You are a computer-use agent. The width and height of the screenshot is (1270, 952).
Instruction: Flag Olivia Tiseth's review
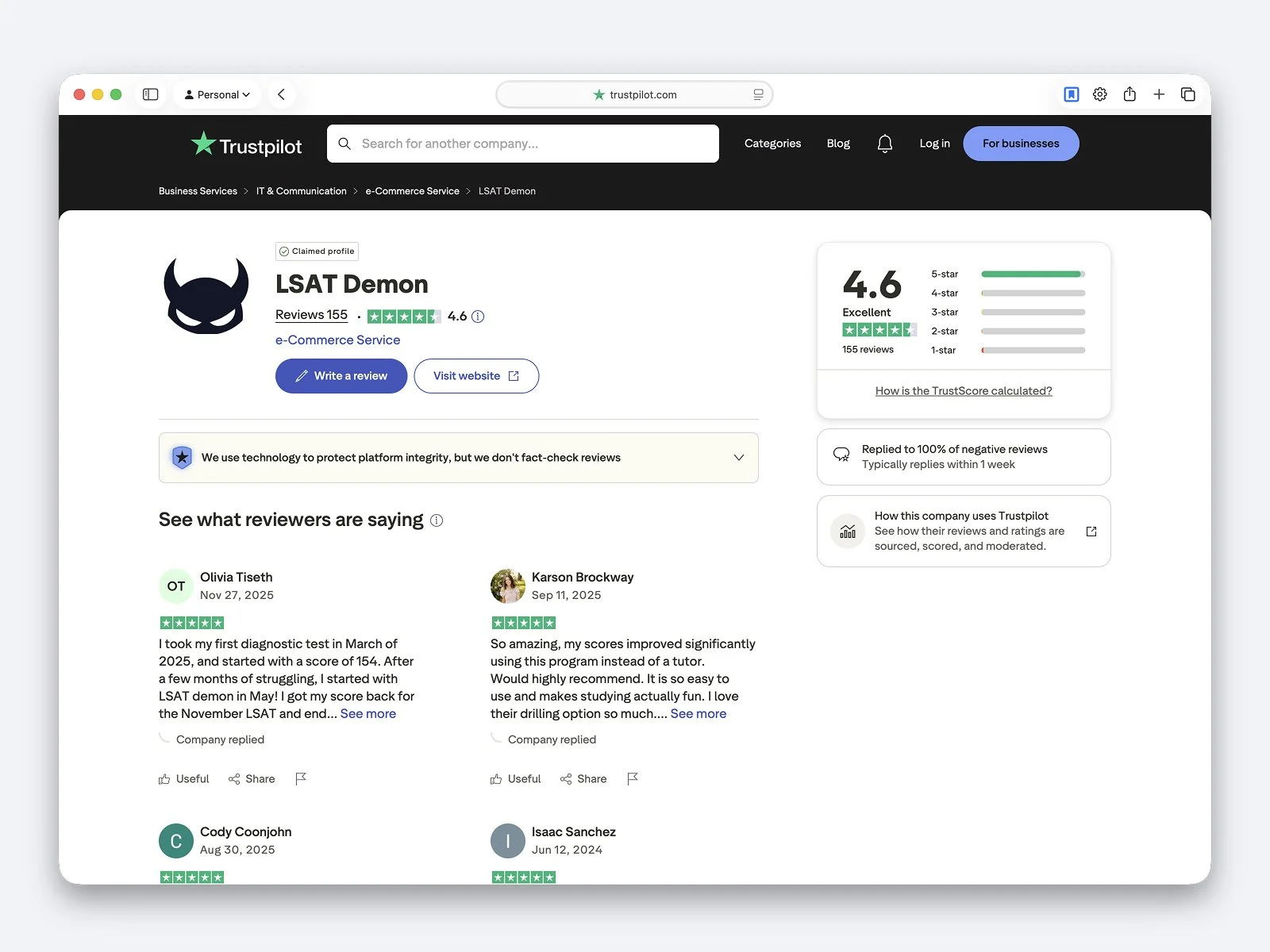coord(301,779)
